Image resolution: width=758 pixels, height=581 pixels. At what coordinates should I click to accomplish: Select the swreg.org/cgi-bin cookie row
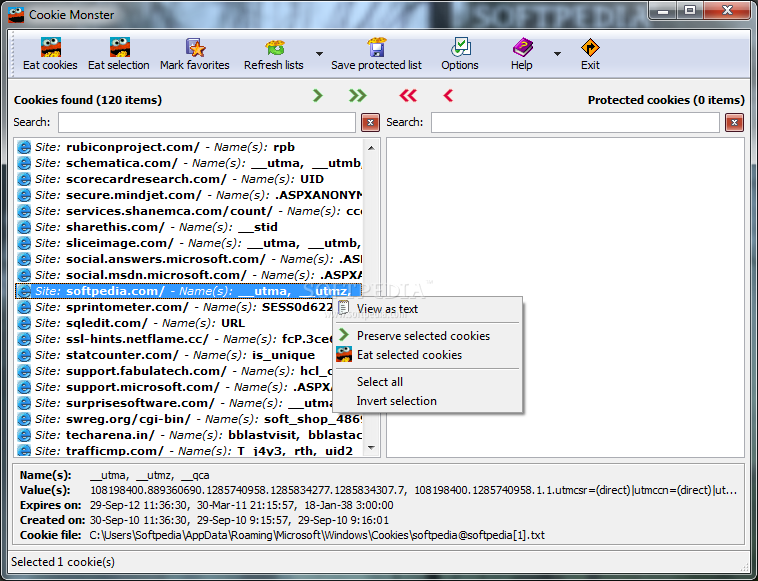(x=189, y=419)
